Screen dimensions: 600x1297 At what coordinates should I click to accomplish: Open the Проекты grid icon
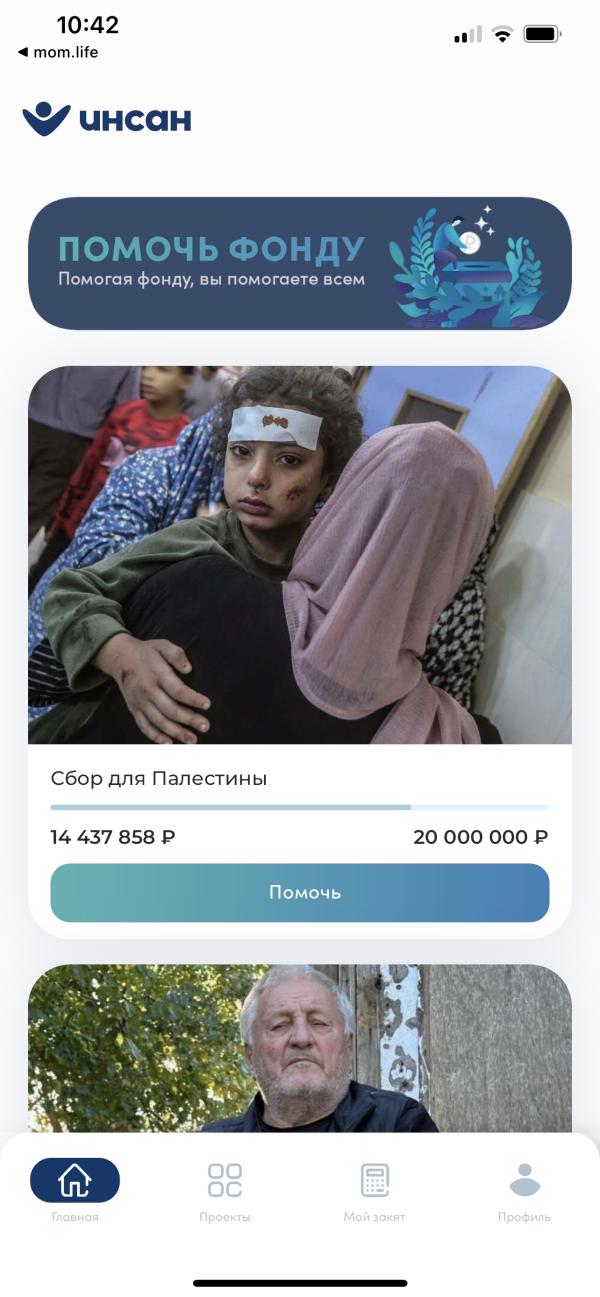click(x=225, y=1180)
